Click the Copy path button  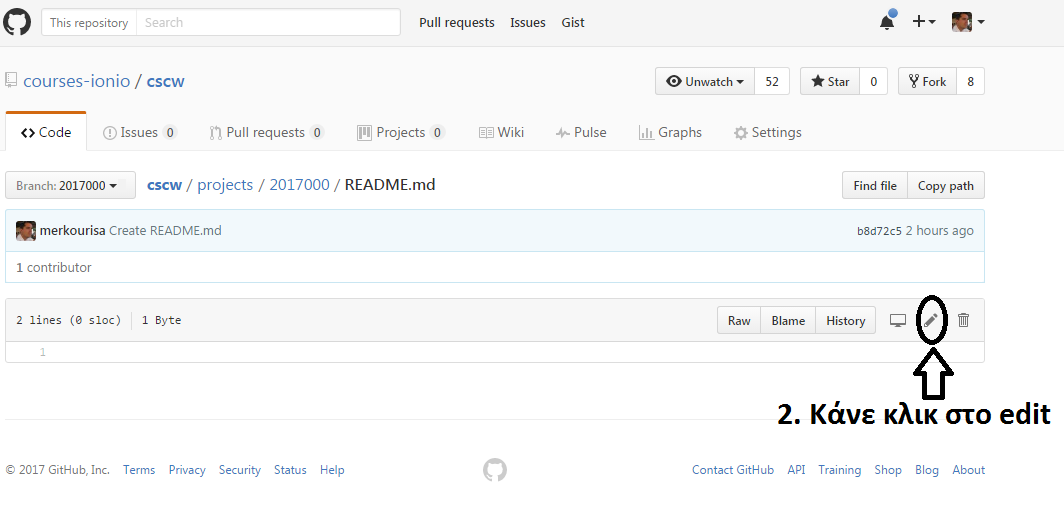(x=946, y=185)
